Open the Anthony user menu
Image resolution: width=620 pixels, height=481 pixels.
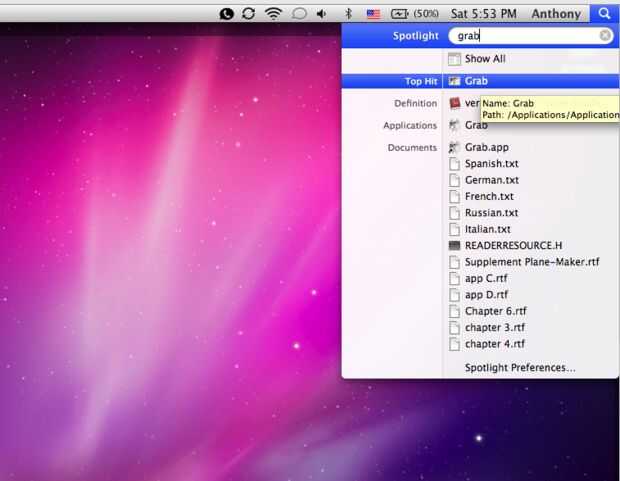[x=556, y=14]
